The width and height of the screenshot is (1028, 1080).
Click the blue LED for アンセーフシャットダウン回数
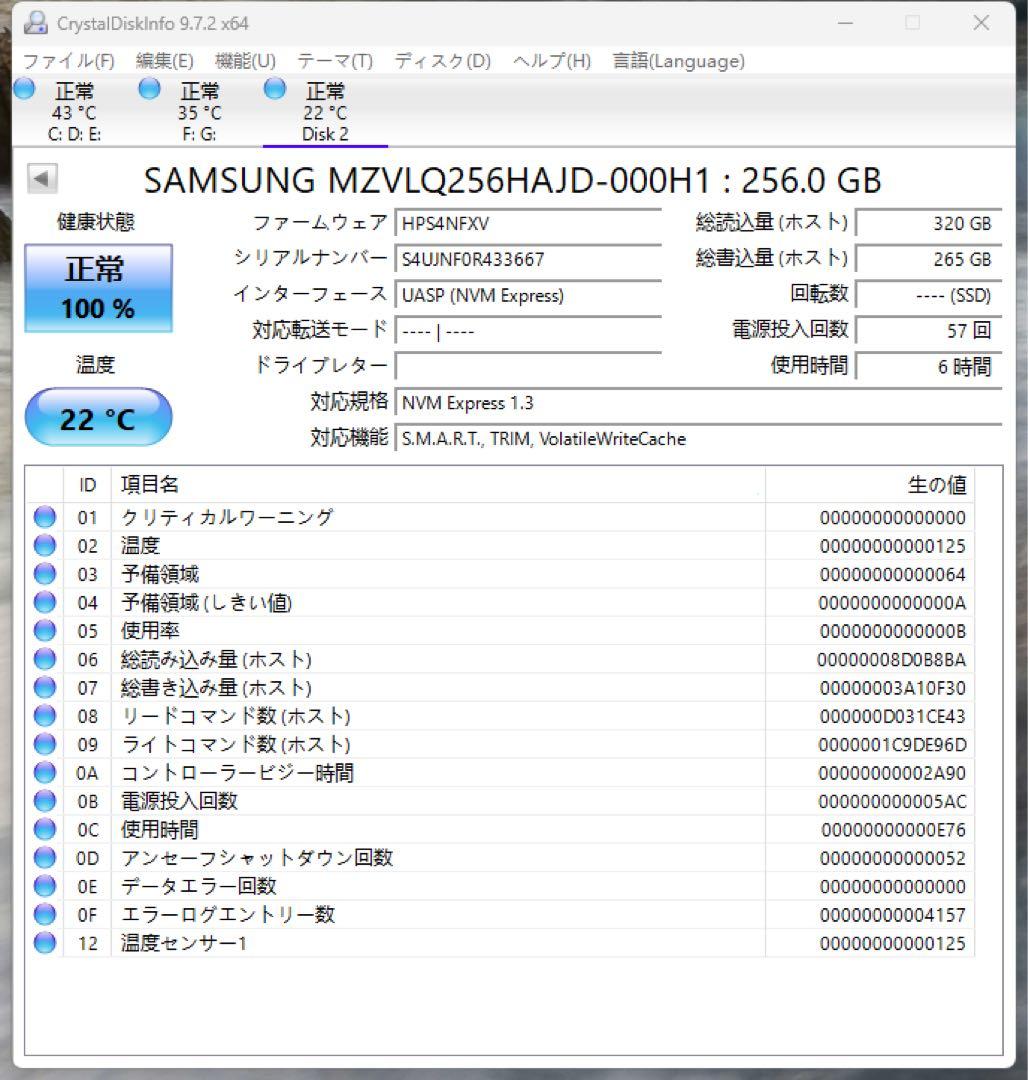(44, 857)
